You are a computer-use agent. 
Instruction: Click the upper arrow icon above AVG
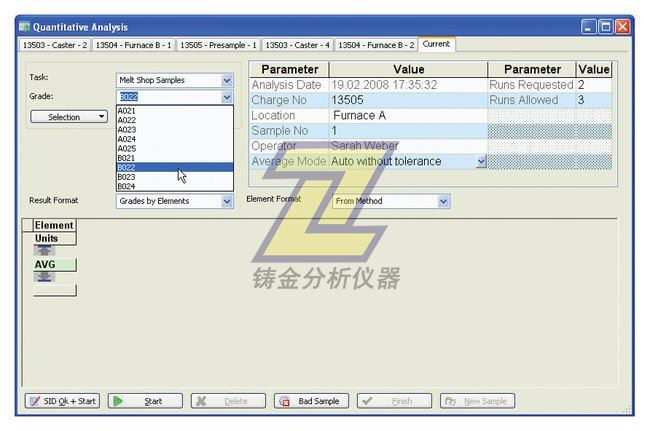[x=46, y=251]
